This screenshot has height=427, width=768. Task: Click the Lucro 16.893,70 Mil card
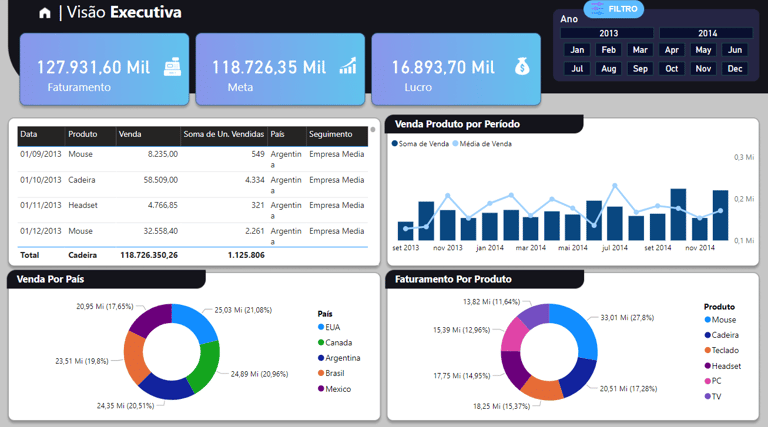[x=456, y=69]
